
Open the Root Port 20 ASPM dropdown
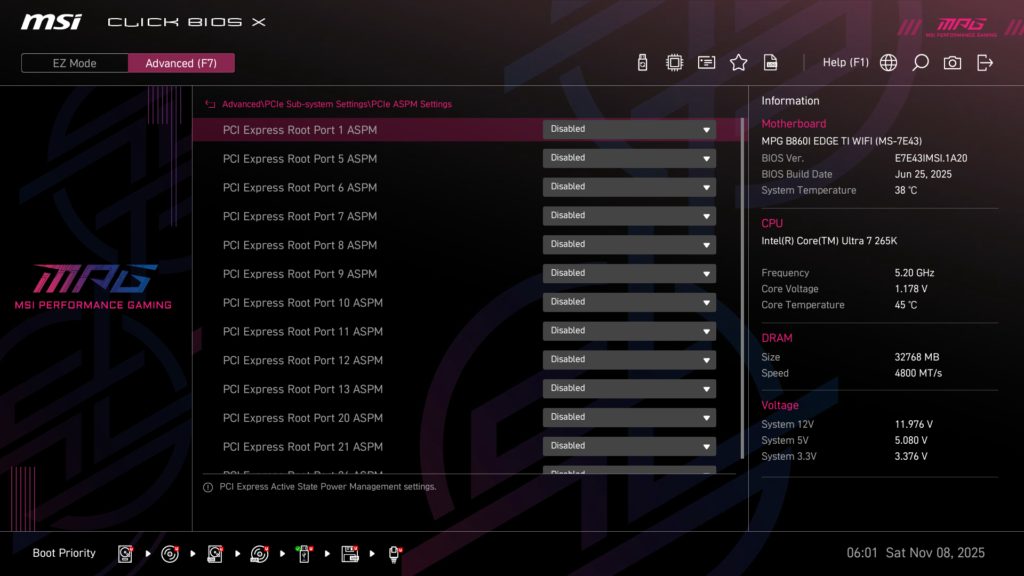(x=629, y=417)
